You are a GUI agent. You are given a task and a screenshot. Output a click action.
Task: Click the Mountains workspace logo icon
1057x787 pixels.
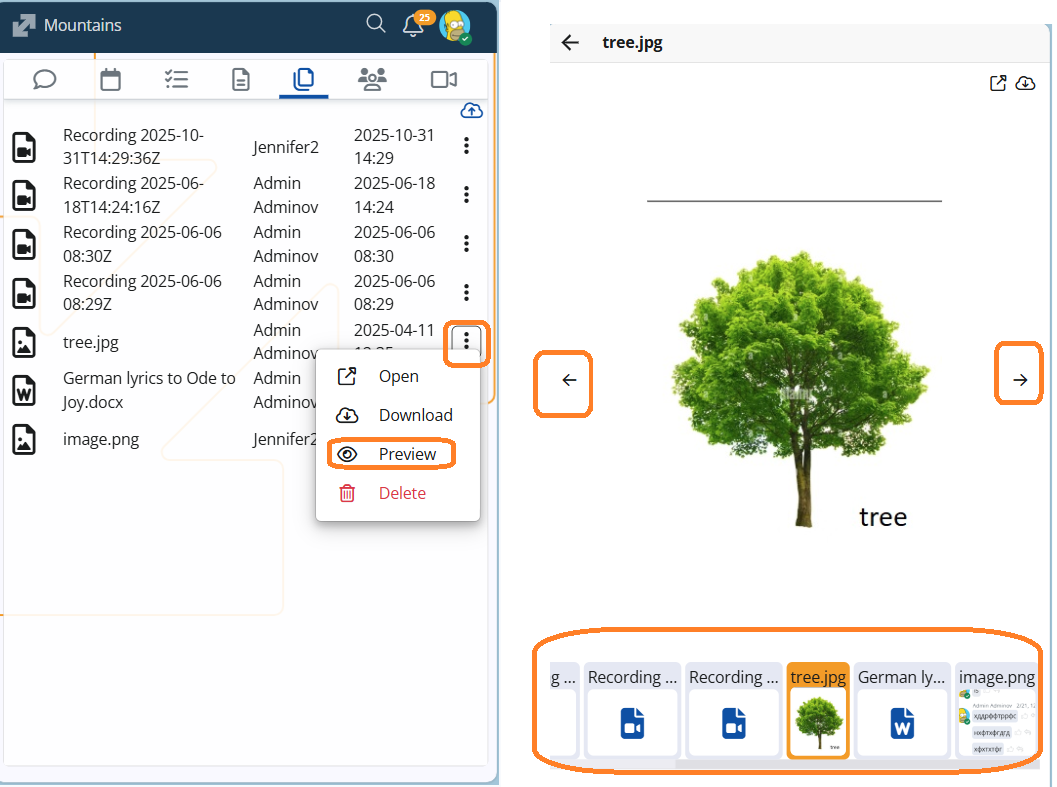click(x=23, y=25)
